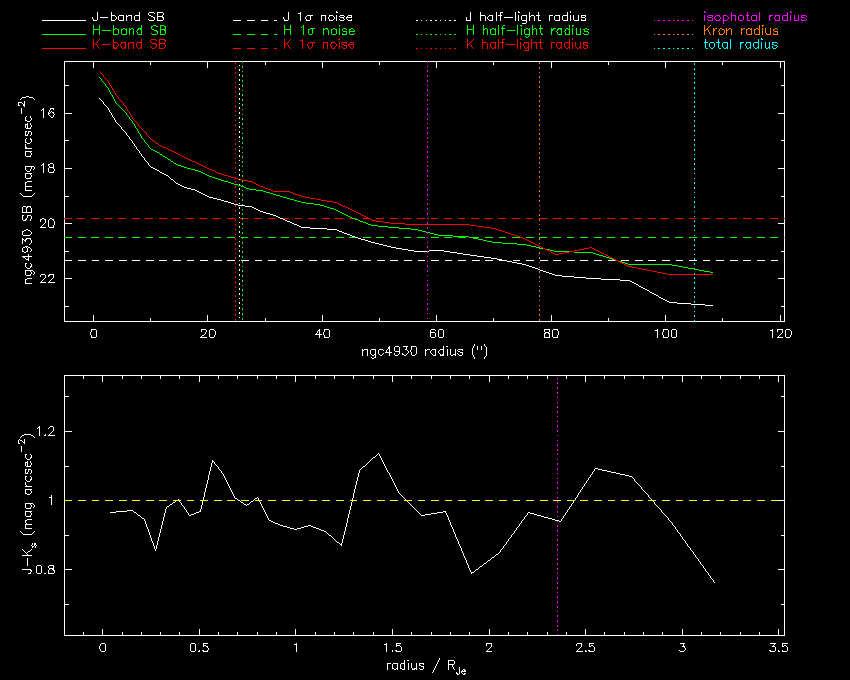
Task: Click the "0.8" tick label on the lower y-axis
Action: [46, 569]
